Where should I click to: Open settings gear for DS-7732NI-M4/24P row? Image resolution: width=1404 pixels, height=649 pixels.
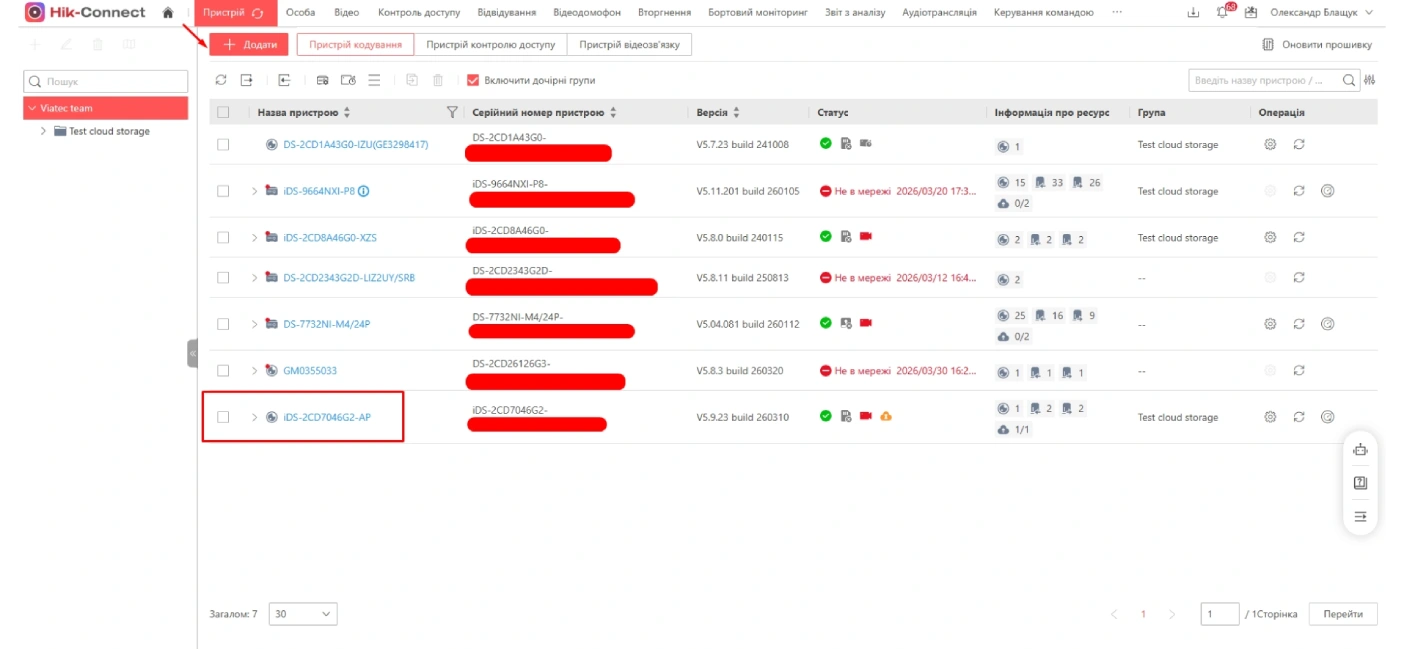click(x=1270, y=324)
